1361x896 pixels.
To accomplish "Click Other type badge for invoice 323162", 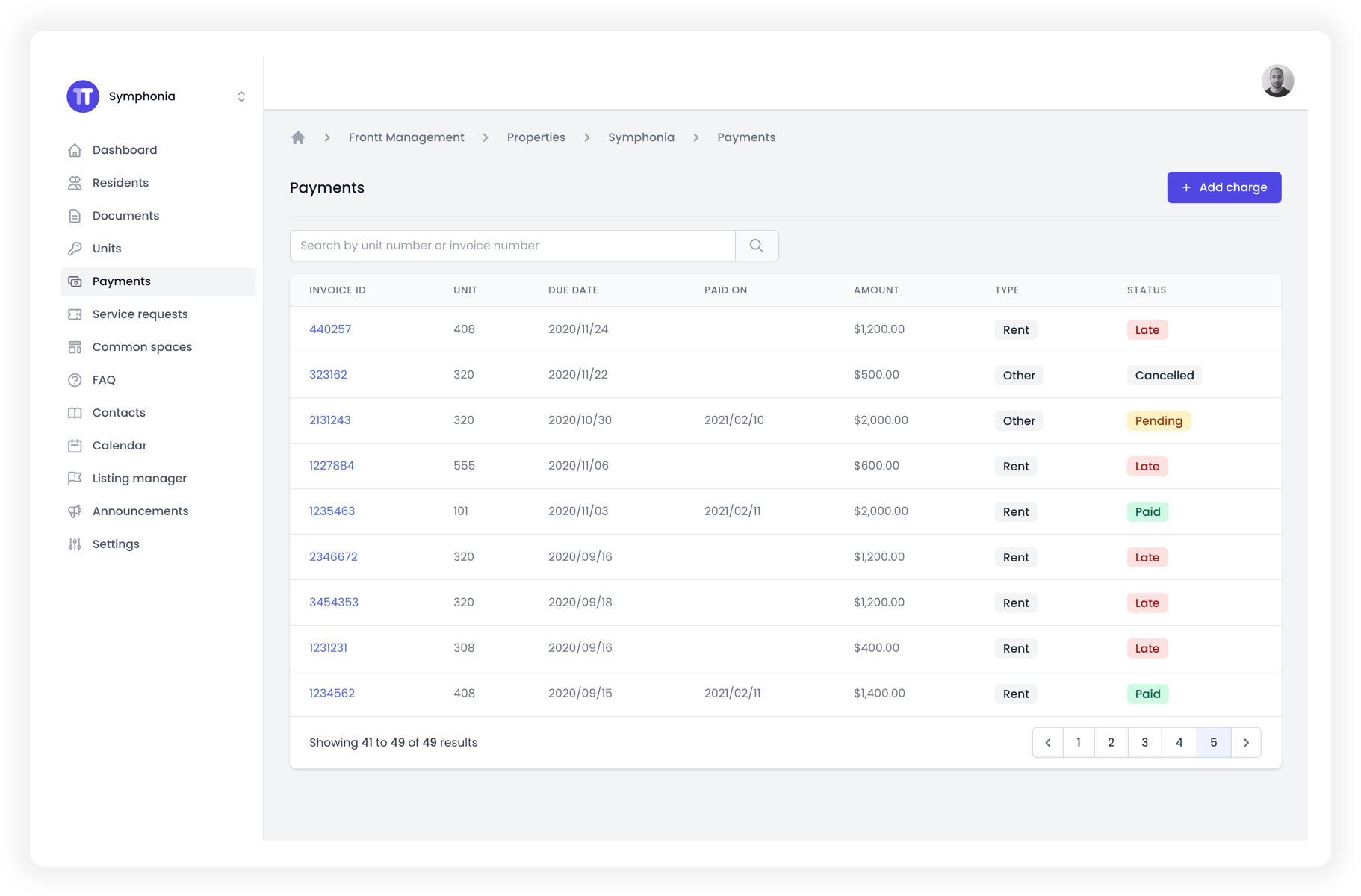I will coord(1019,376).
